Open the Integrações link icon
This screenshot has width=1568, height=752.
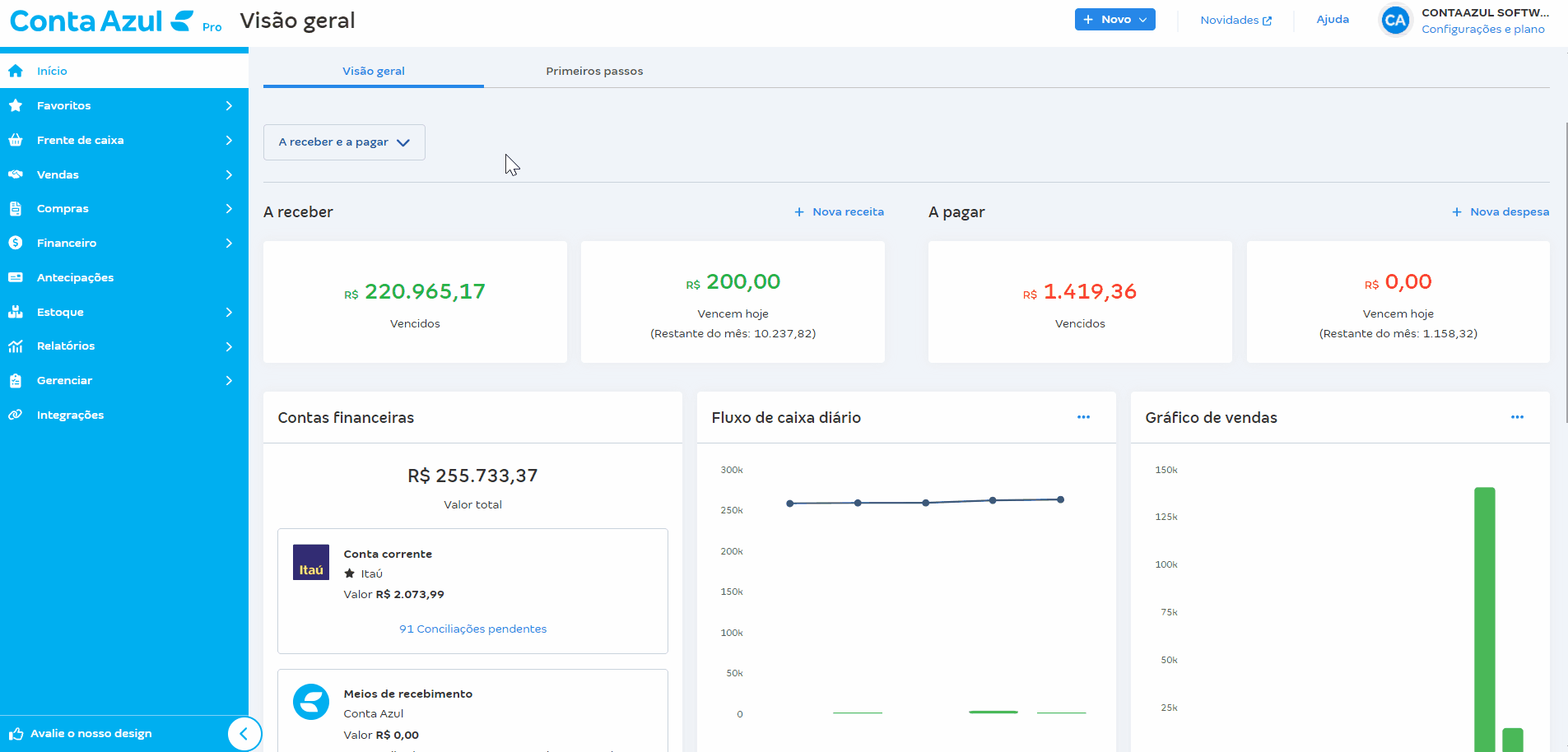[16, 415]
